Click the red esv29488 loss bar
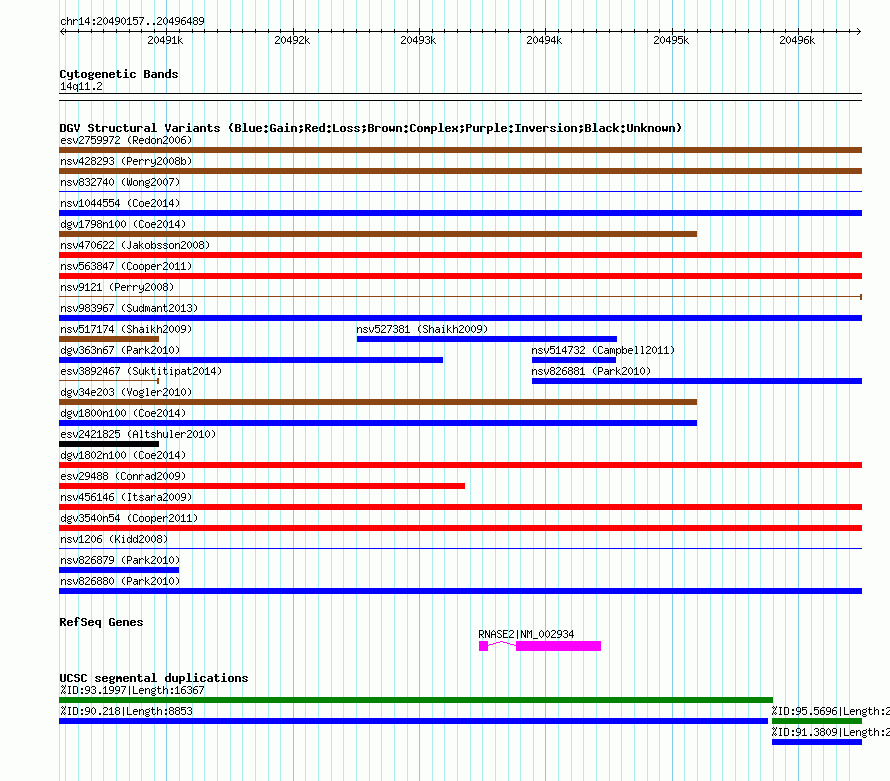The image size is (890, 781). click(x=262, y=486)
